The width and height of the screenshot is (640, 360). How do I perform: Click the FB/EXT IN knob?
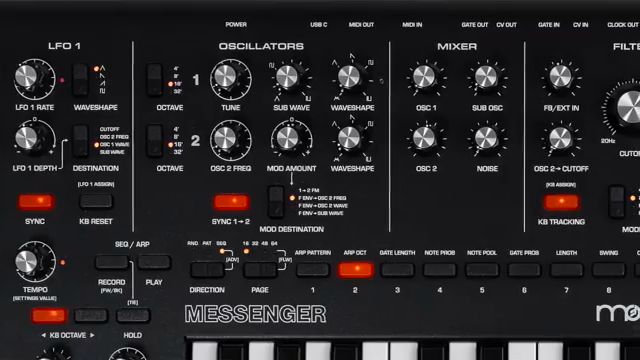pos(561,77)
